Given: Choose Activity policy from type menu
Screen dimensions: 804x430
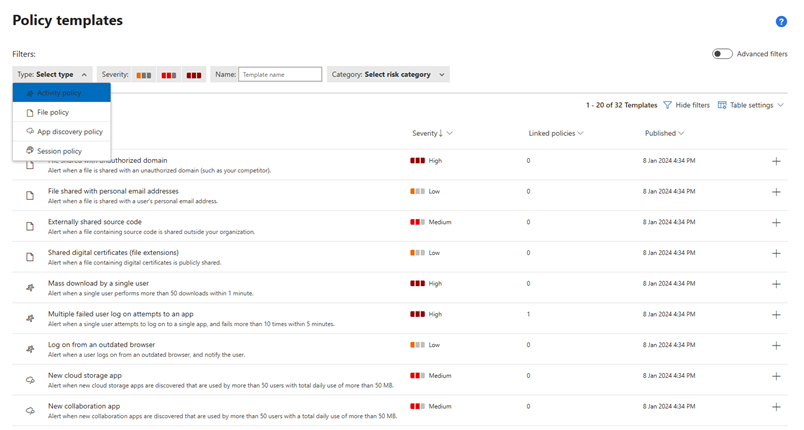Looking at the screenshot, I should pos(61,93).
